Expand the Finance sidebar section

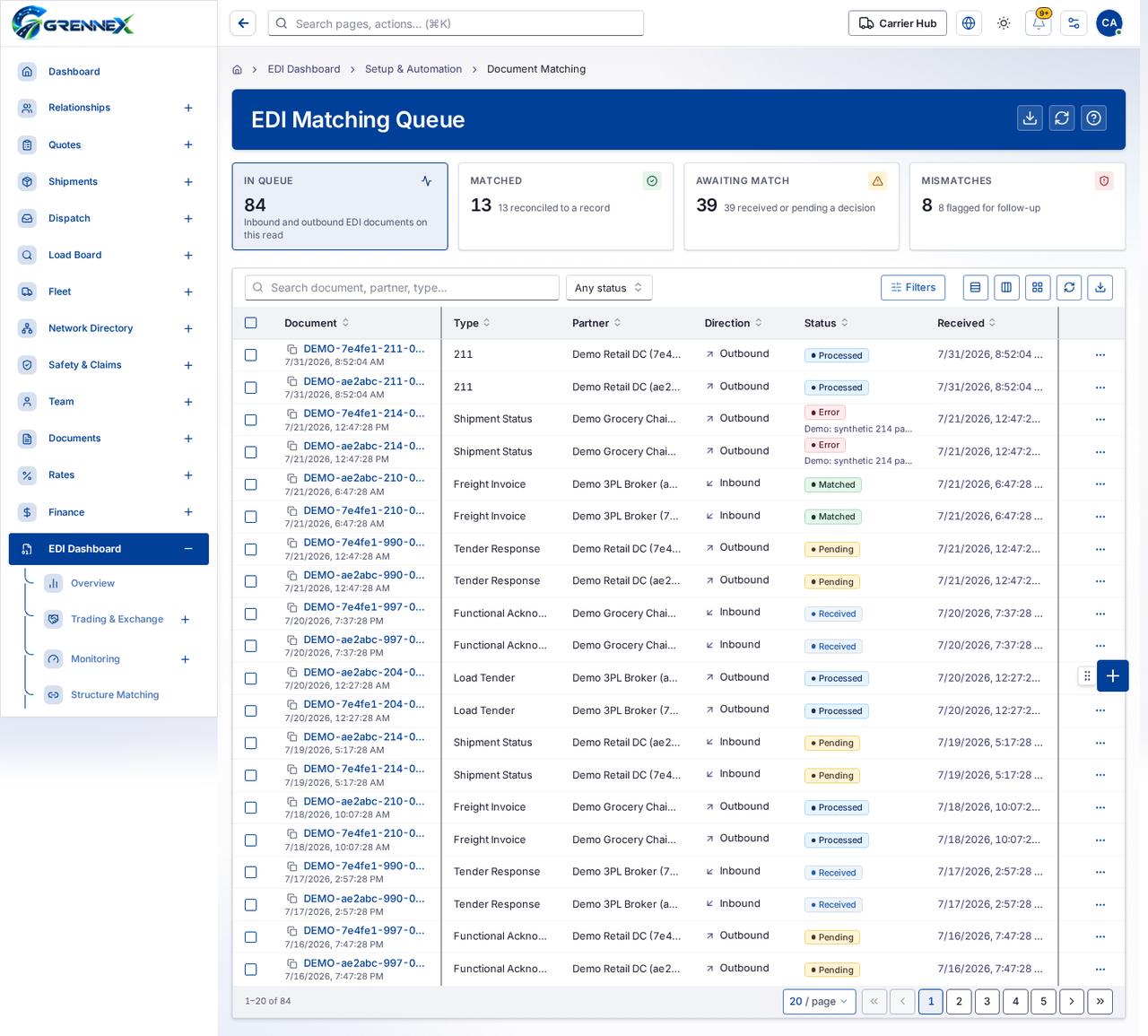pos(188,512)
